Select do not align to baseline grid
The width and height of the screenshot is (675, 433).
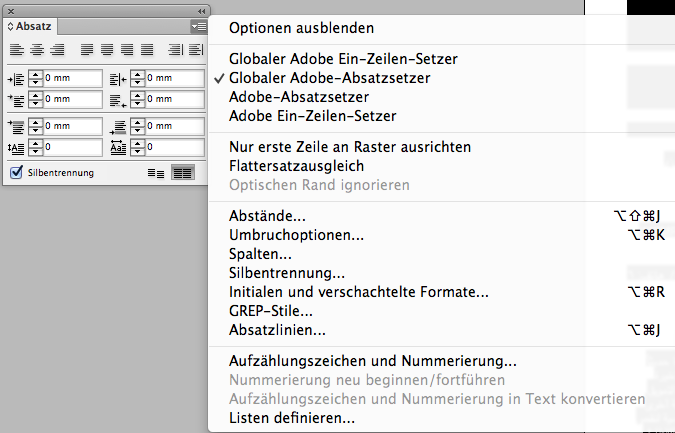point(156,173)
